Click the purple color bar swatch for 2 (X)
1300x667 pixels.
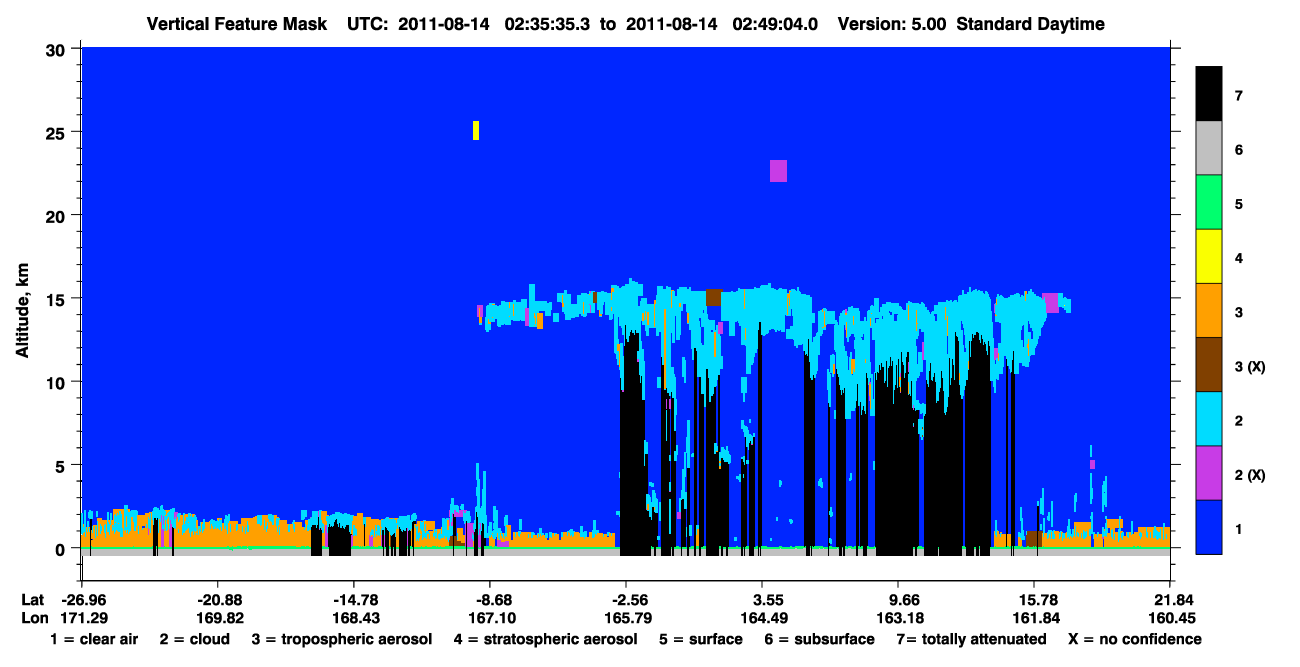point(1209,472)
